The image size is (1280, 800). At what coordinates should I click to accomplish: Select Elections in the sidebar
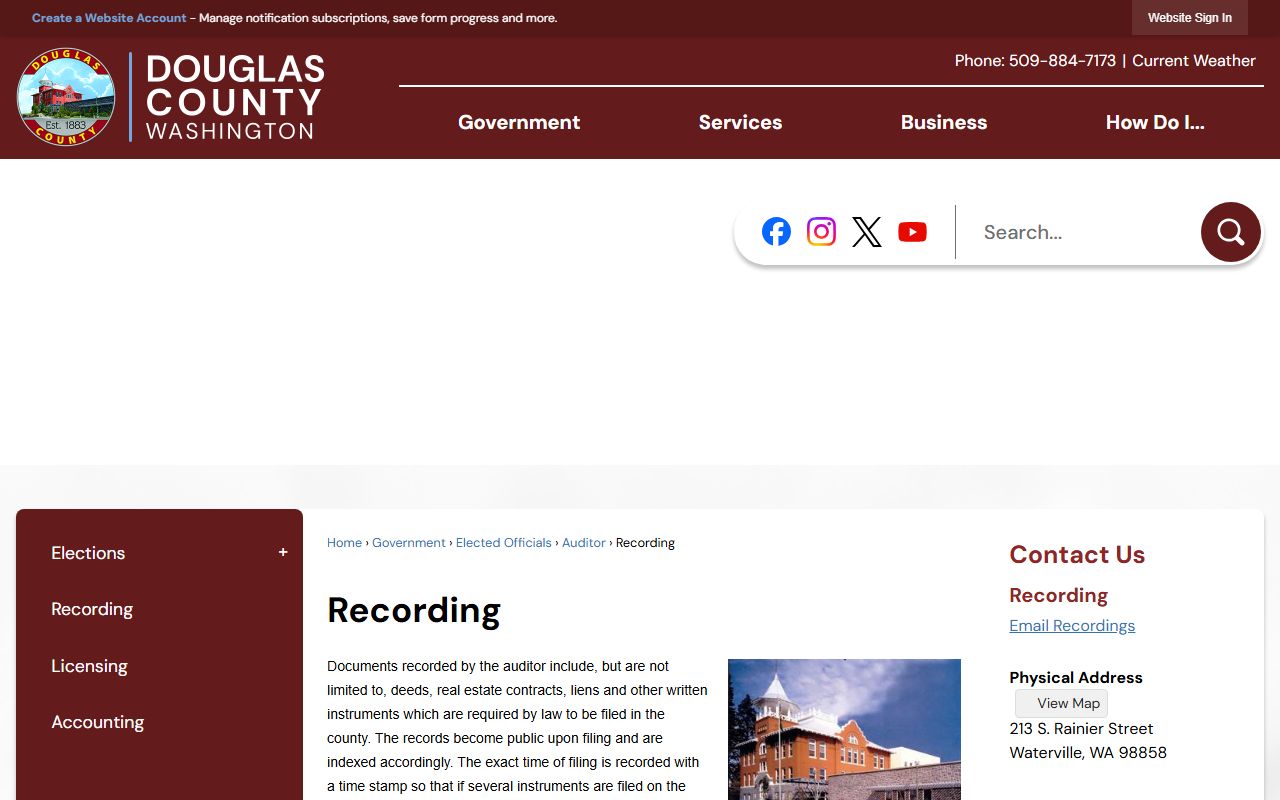88,553
